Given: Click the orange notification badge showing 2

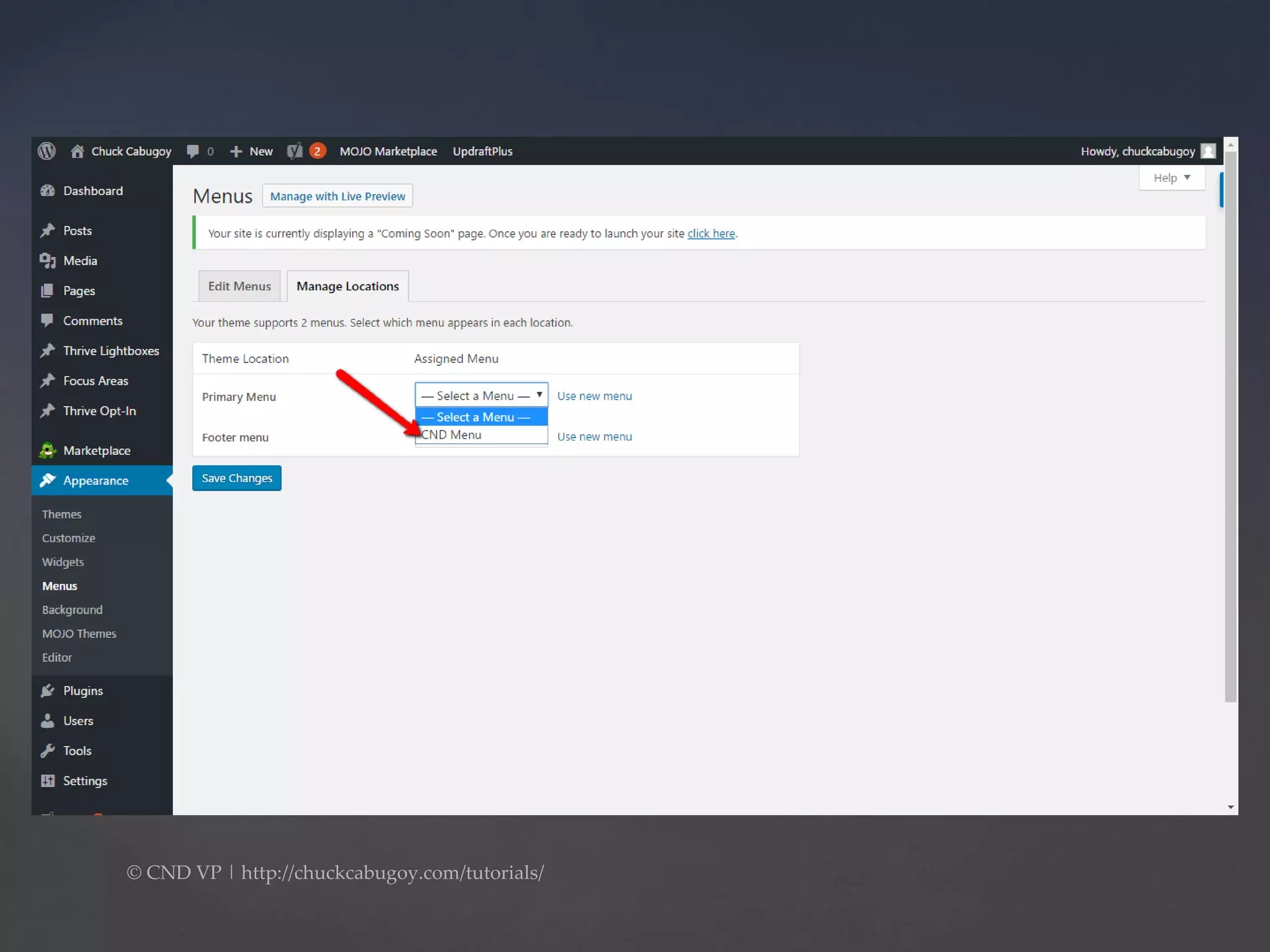Looking at the screenshot, I should (317, 151).
